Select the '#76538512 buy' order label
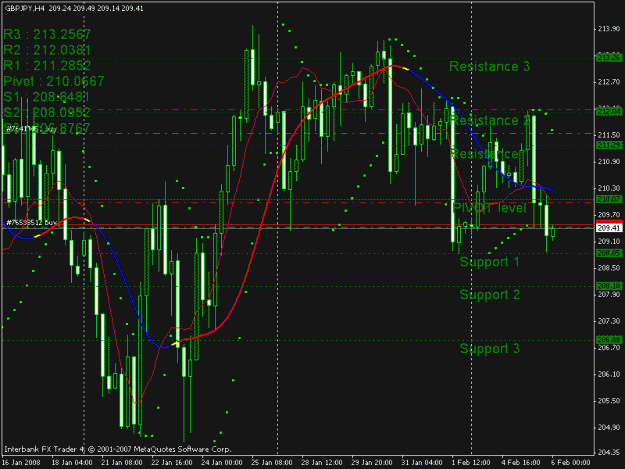This screenshot has width=625, height=469. [x=31, y=223]
